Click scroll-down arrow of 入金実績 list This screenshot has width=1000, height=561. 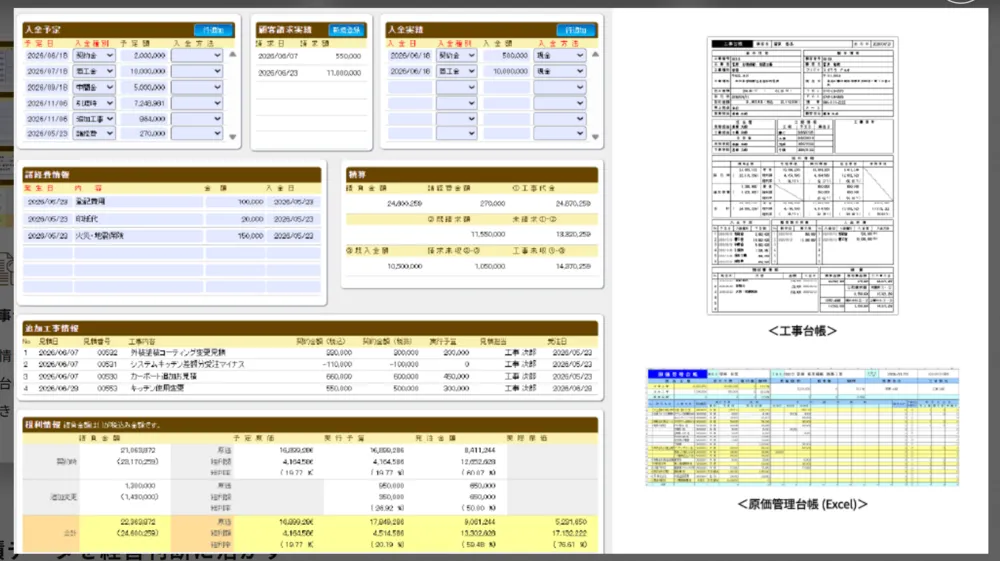click(595, 136)
